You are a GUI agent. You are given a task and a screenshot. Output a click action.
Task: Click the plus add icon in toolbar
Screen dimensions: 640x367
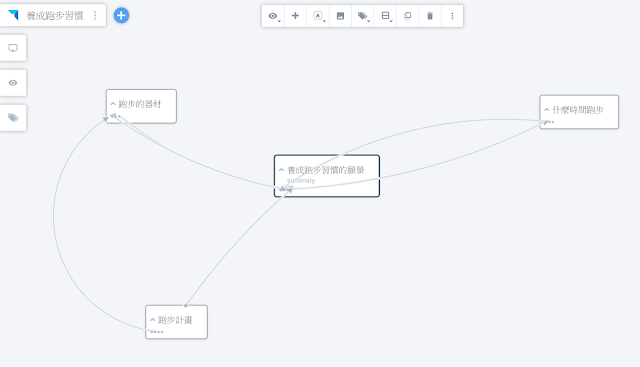click(x=296, y=16)
